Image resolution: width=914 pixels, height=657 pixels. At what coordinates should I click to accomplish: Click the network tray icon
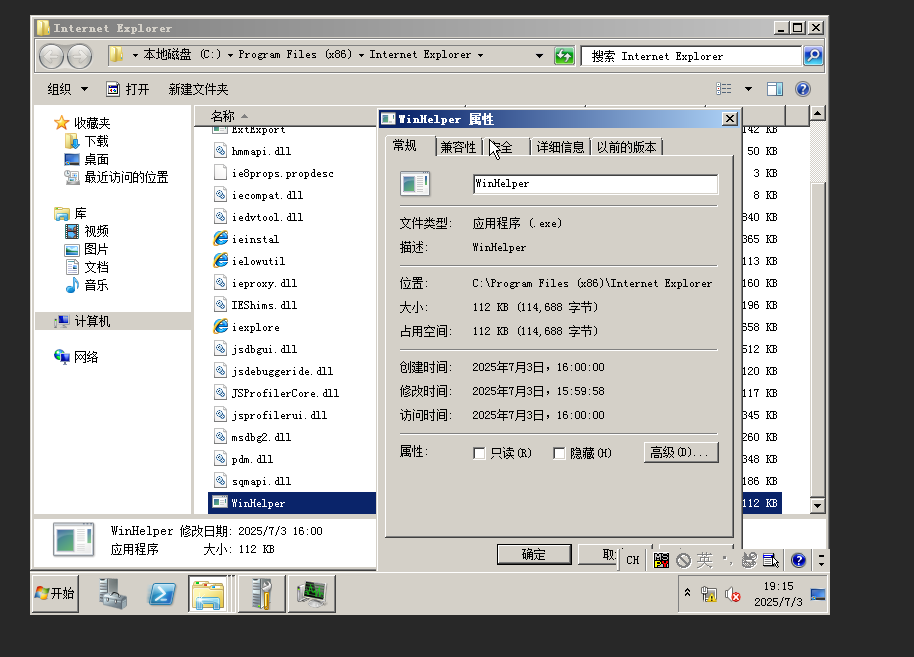click(708, 594)
